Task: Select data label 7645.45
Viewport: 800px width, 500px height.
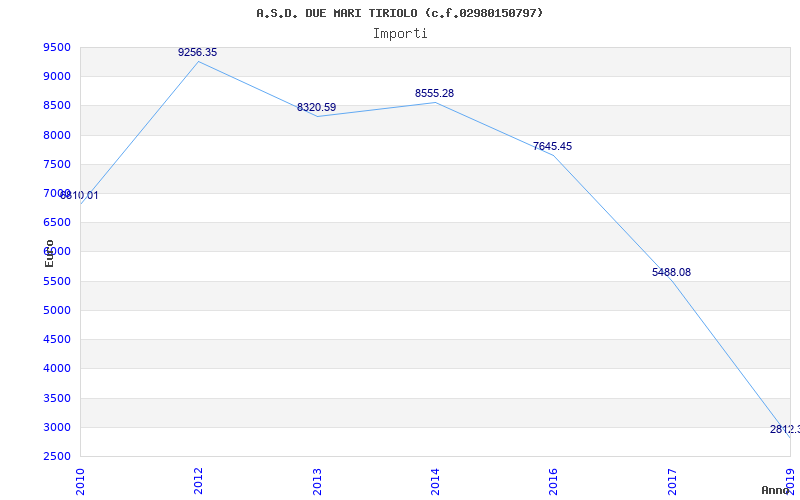Action: pyautogui.click(x=553, y=146)
